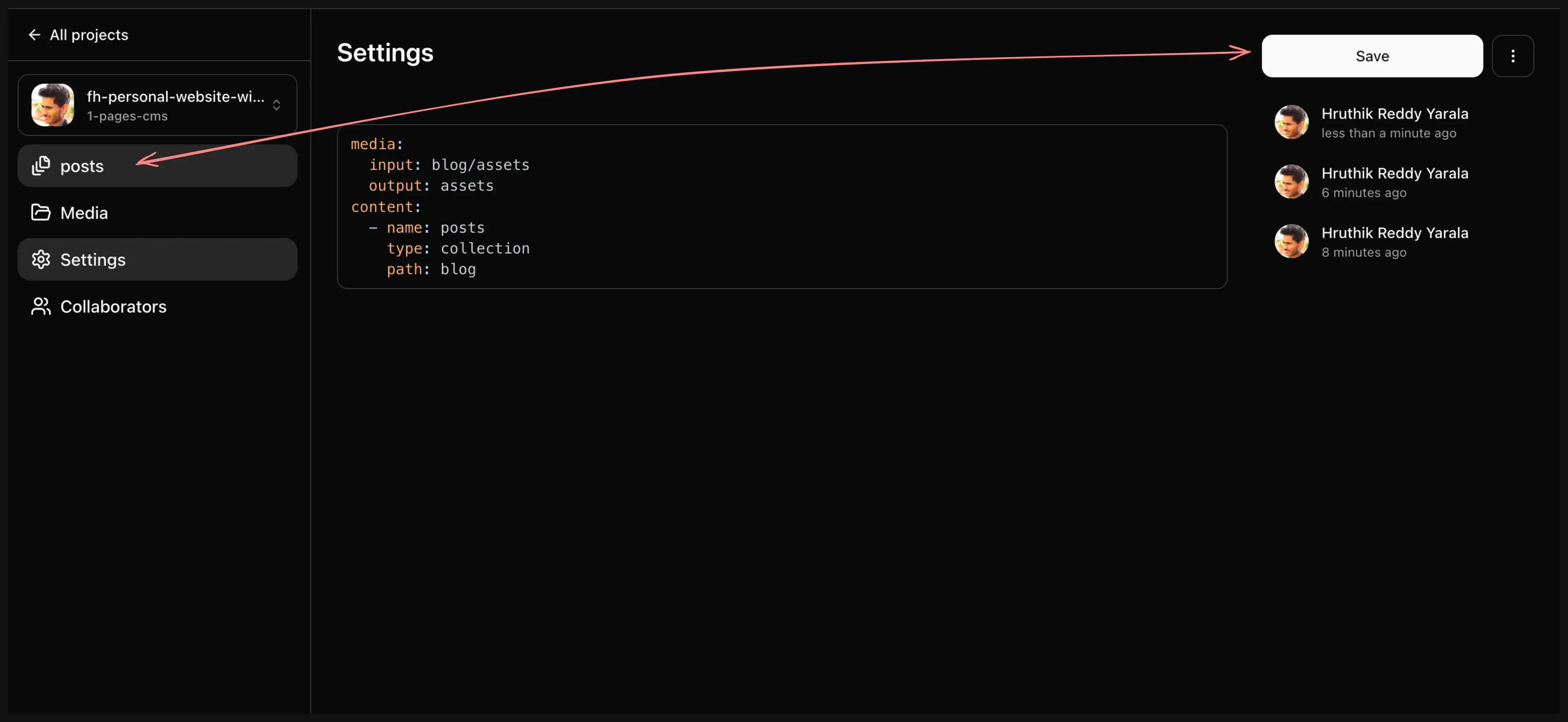Open the history entry from 6 minutes ago
Image resolution: width=1568 pixels, height=722 pixels.
pos(1394,182)
